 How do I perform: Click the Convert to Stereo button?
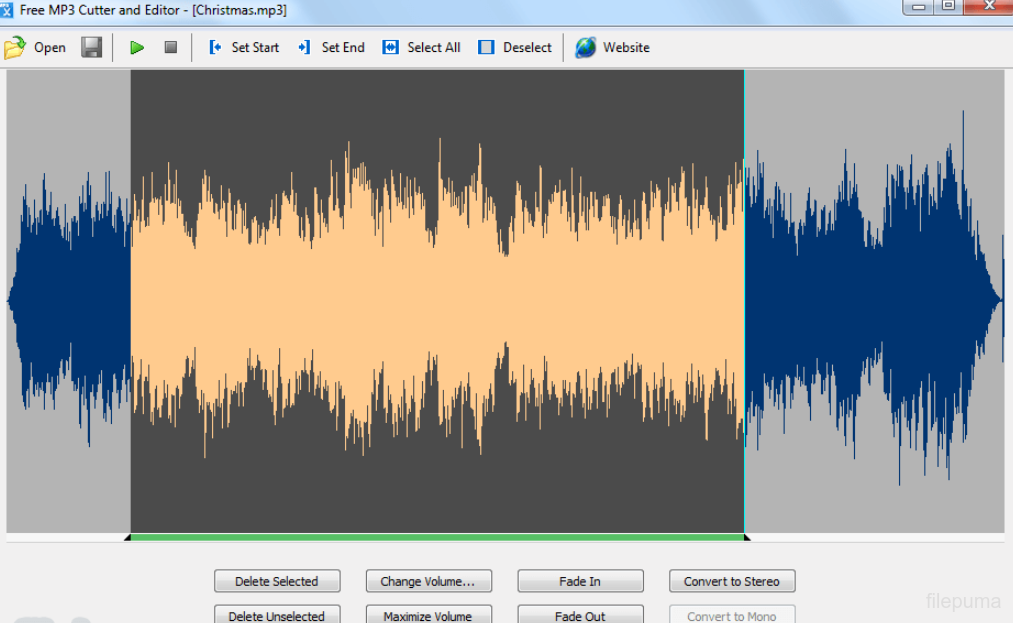(731, 581)
